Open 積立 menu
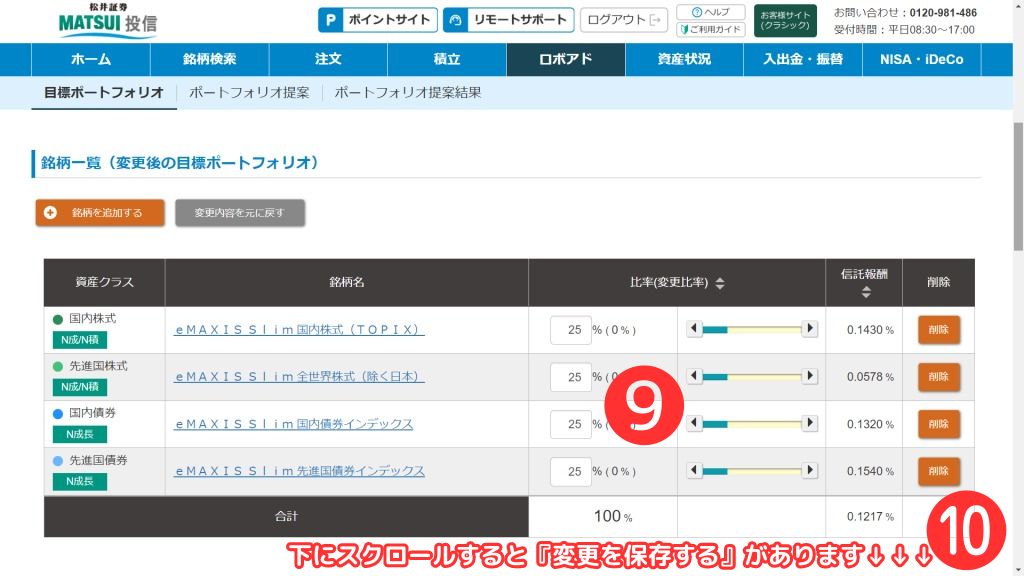Viewport: 1024px width, 576px height. [x=447, y=59]
